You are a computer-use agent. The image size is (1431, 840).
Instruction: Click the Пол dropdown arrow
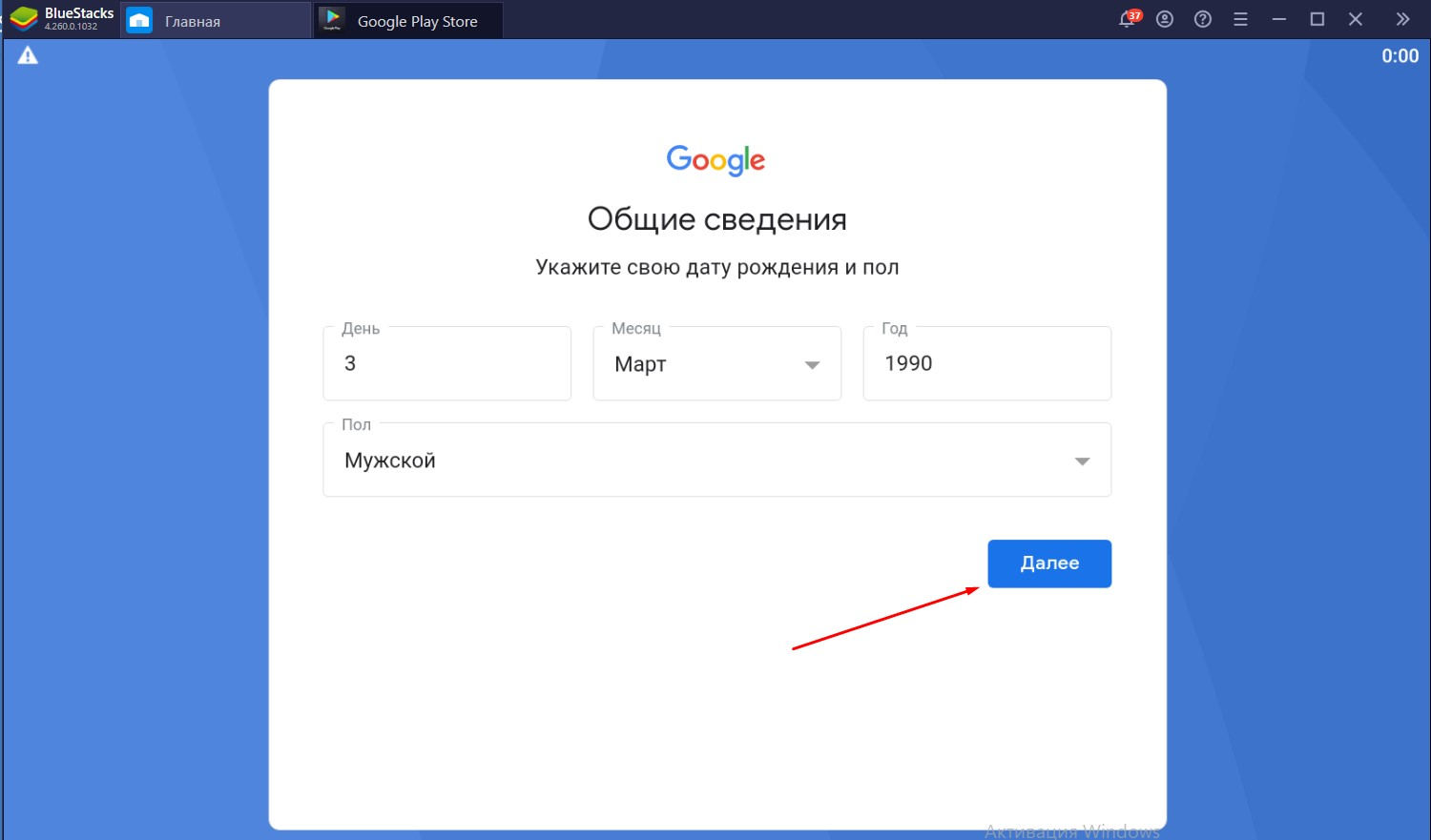1082,461
